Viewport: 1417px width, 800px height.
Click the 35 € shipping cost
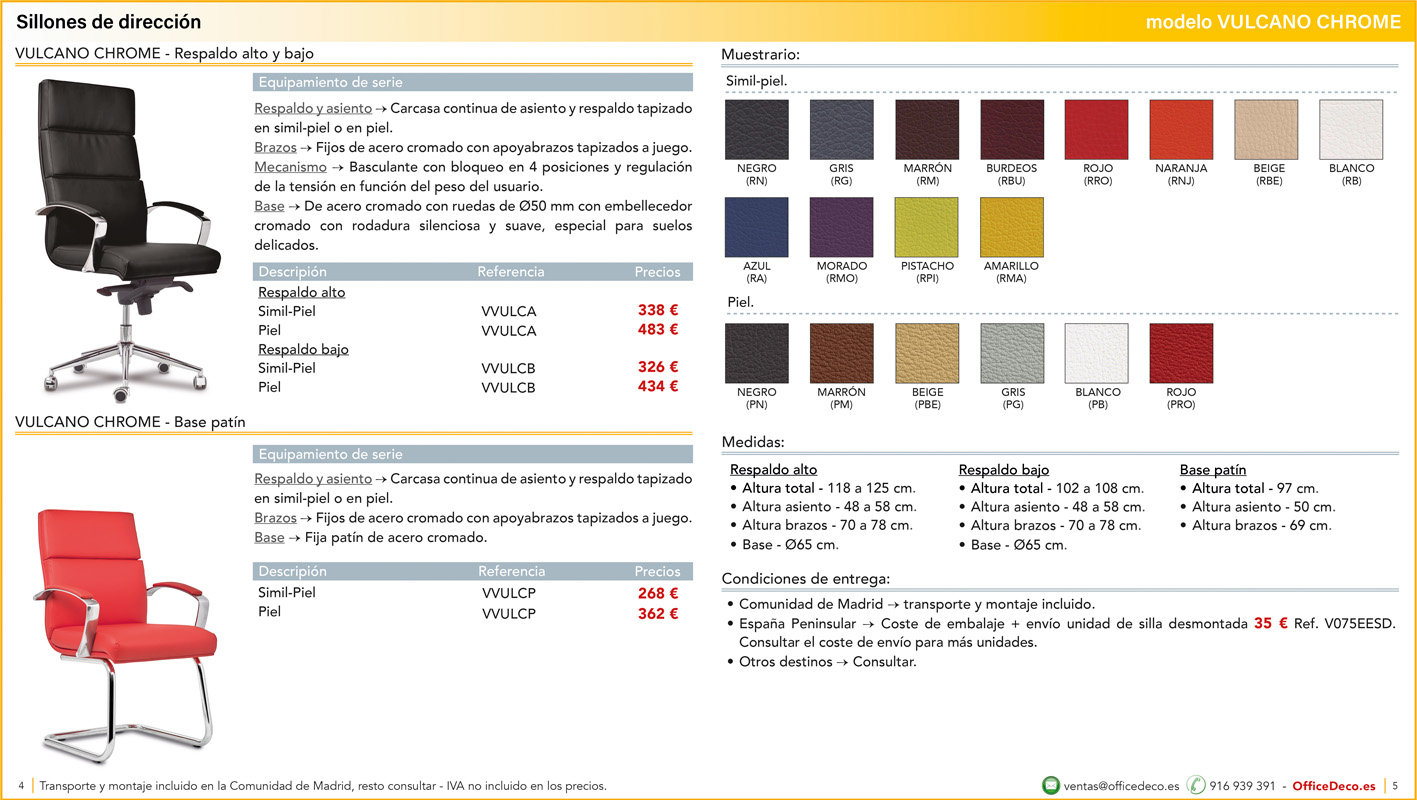1270,623
